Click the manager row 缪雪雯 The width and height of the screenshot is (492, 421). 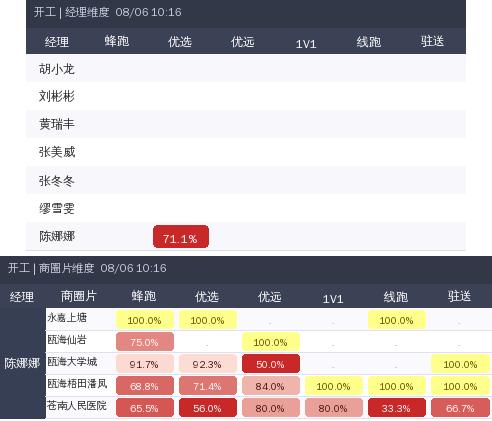coord(246,208)
